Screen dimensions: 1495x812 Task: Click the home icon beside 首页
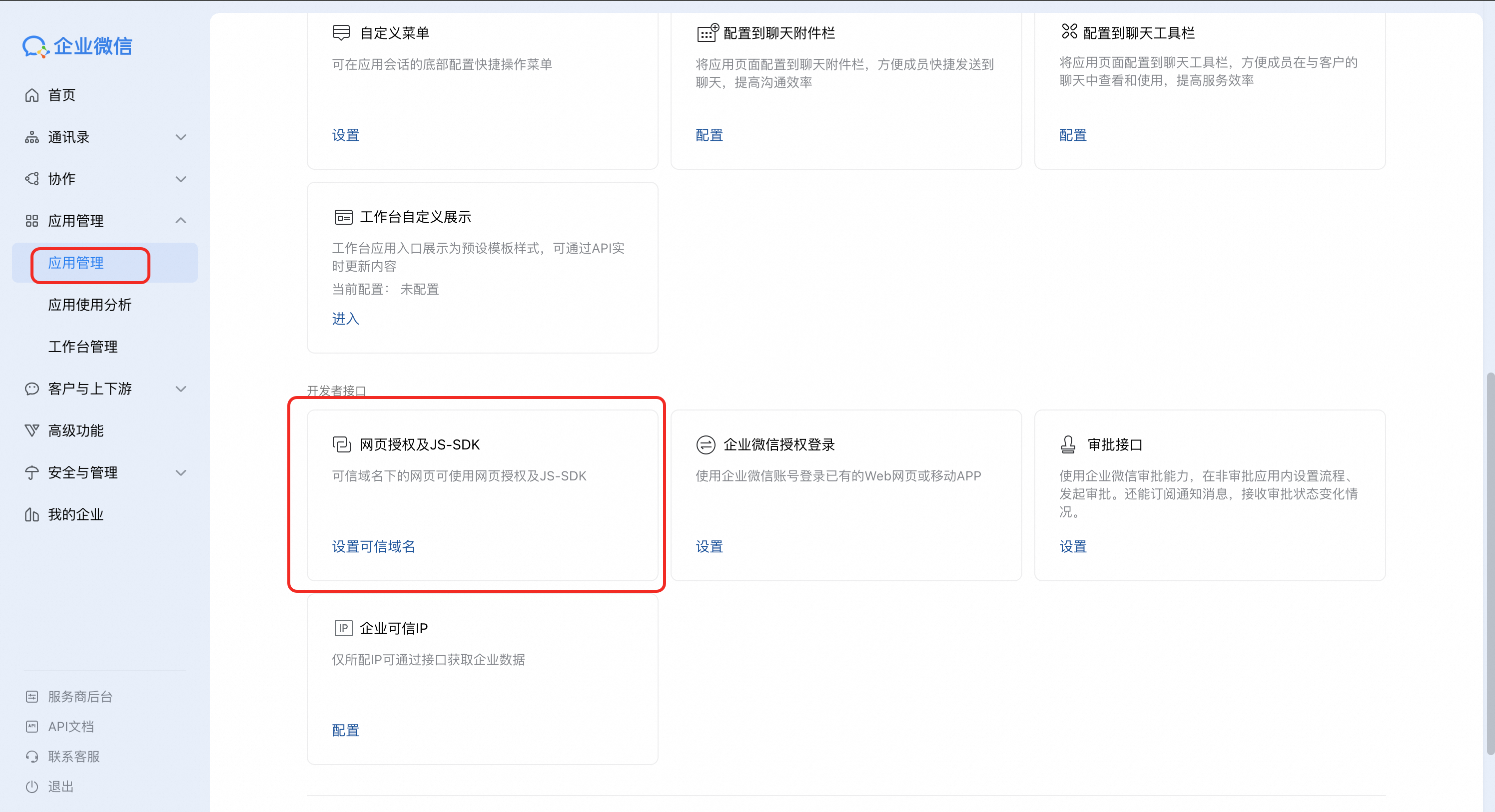(32, 95)
